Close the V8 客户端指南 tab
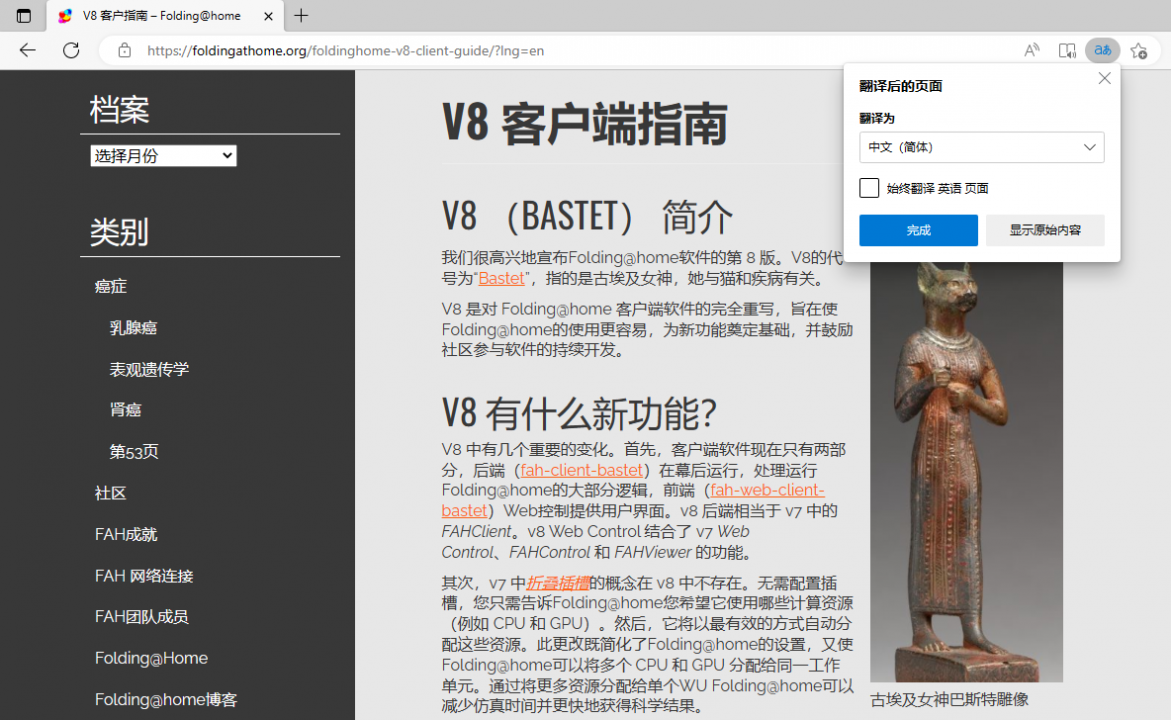The height and width of the screenshot is (720, 1171). [x=268, y=16]
